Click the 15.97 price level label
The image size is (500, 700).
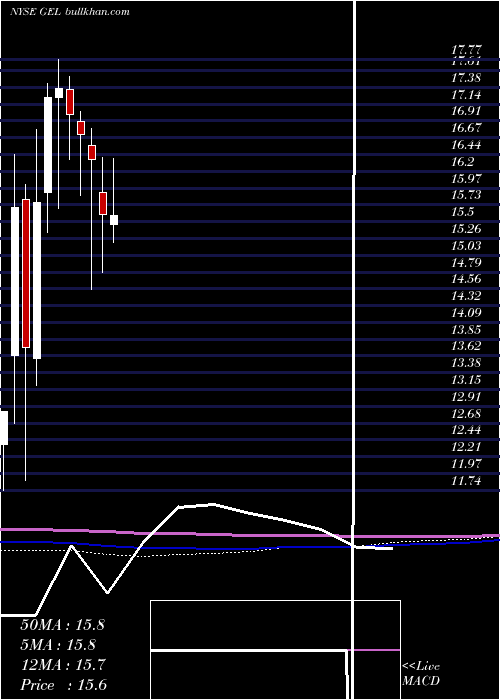tap(466, 178)
